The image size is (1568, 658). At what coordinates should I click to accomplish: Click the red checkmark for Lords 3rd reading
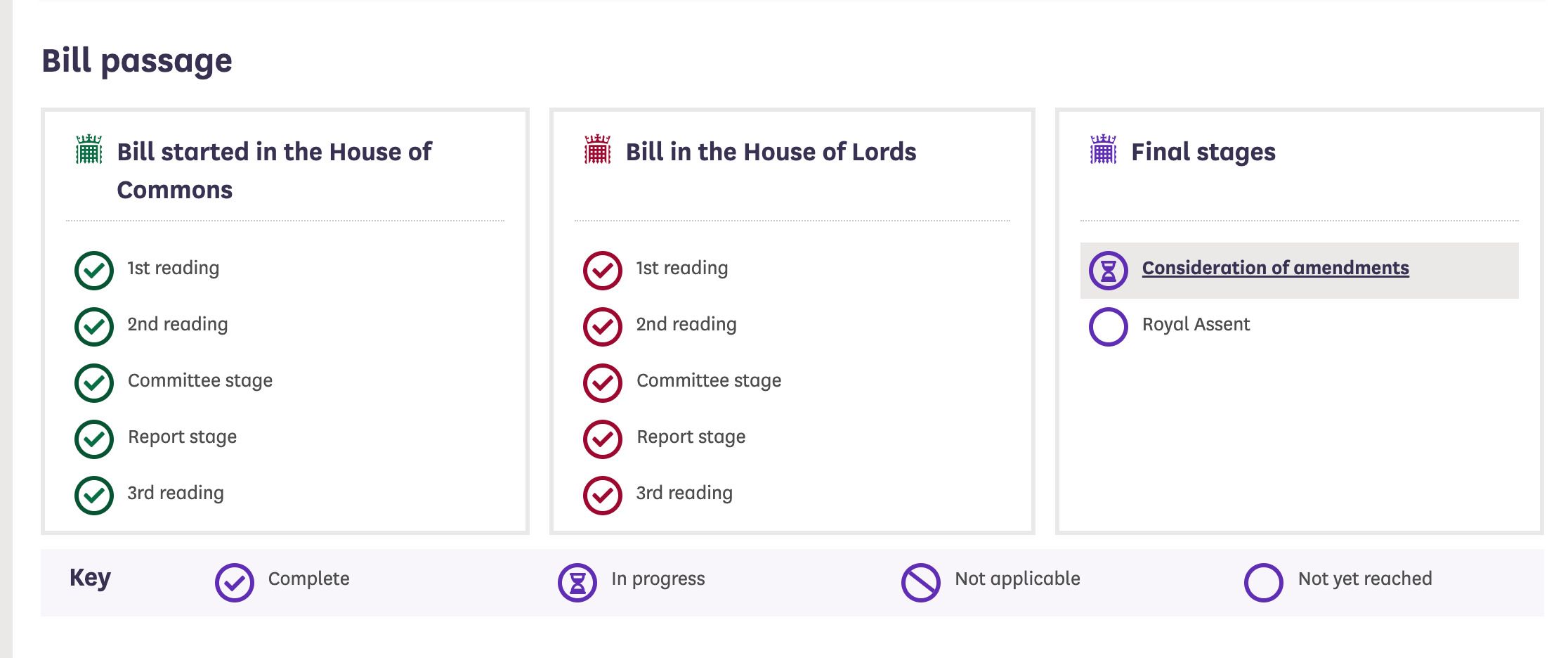point(603,496)
